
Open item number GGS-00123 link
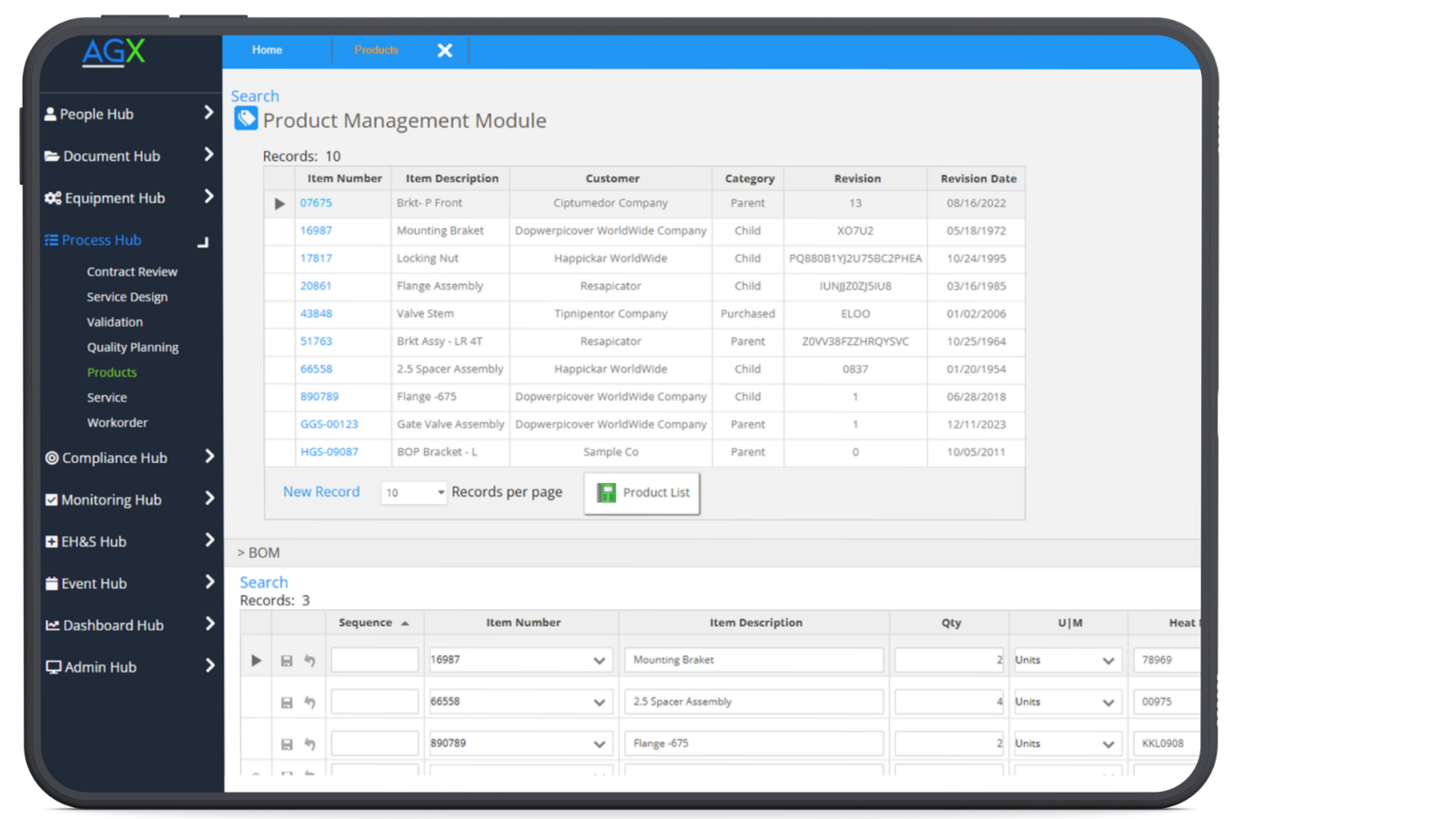pyautogui.click(x=329, y=424)
